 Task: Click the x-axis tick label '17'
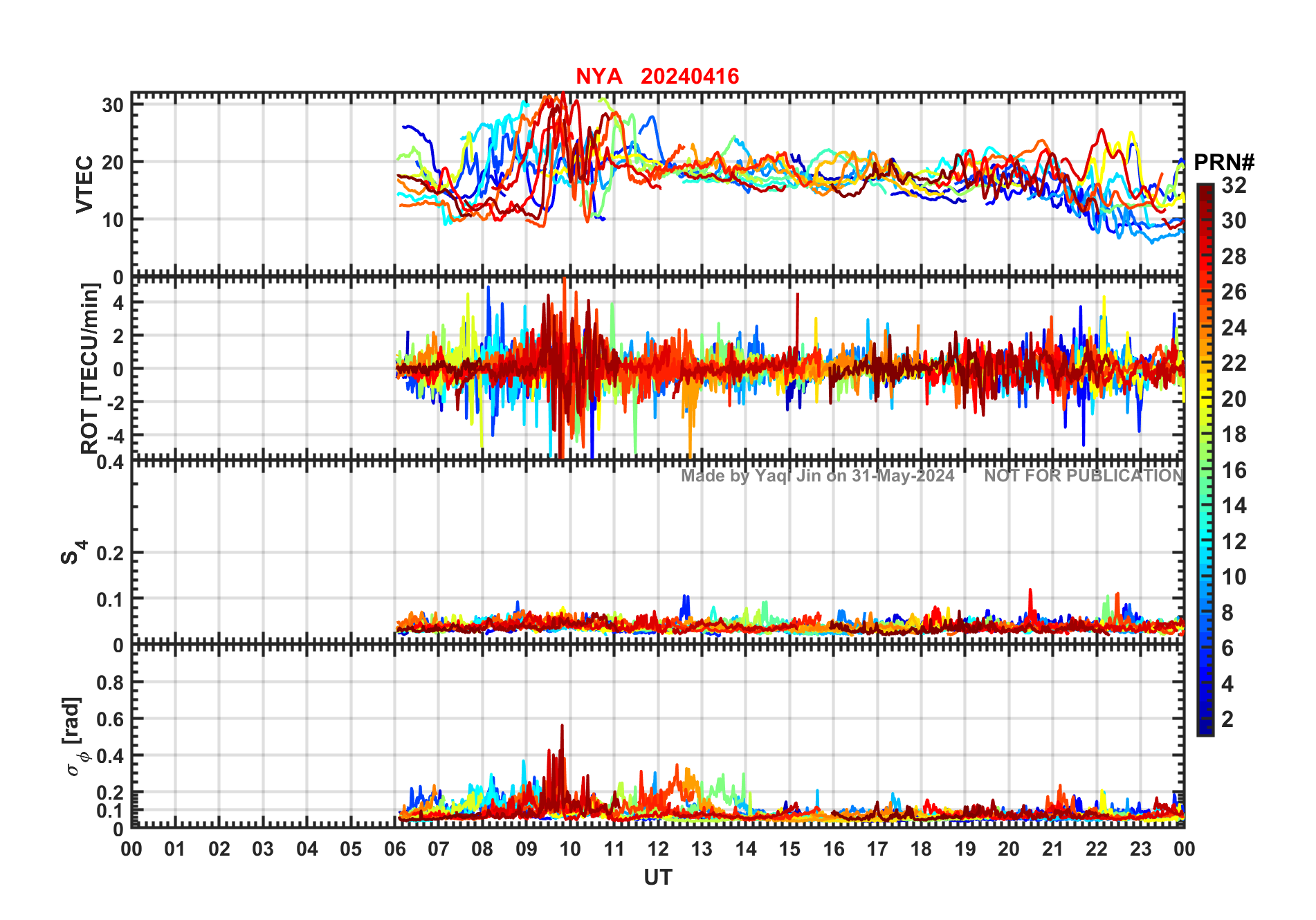click(877, 849)
